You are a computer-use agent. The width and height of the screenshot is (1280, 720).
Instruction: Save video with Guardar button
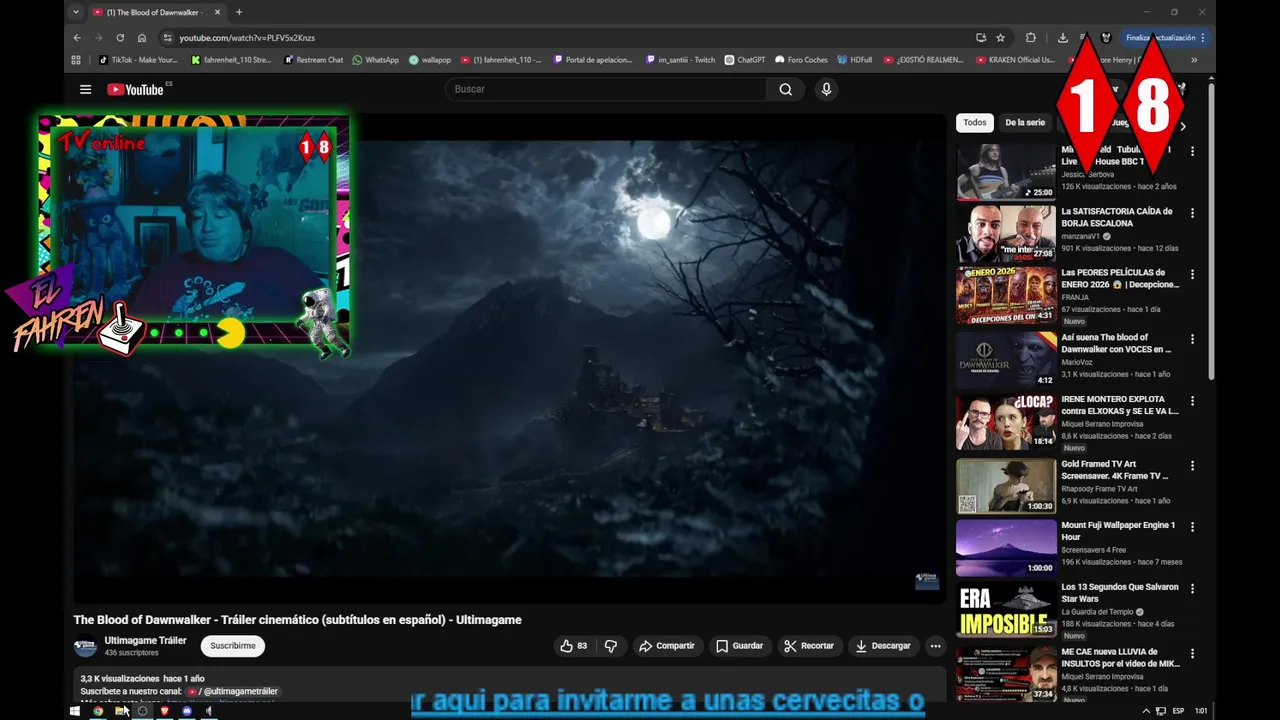click(x=740, y=646)
